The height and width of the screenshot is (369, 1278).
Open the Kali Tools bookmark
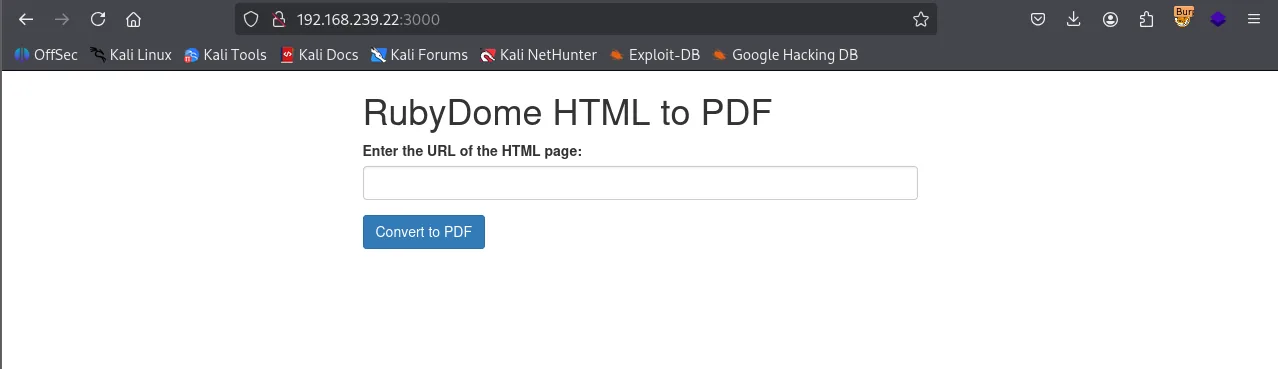click(x=225, y=55)
